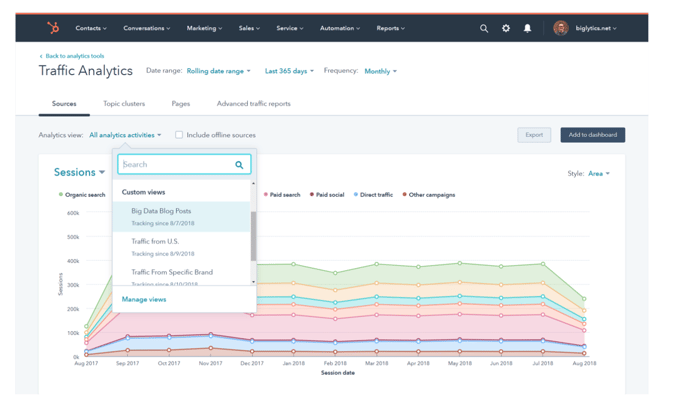Switch to the Sources tab
The height and width of the screenshot is (408, 690).
64,104
